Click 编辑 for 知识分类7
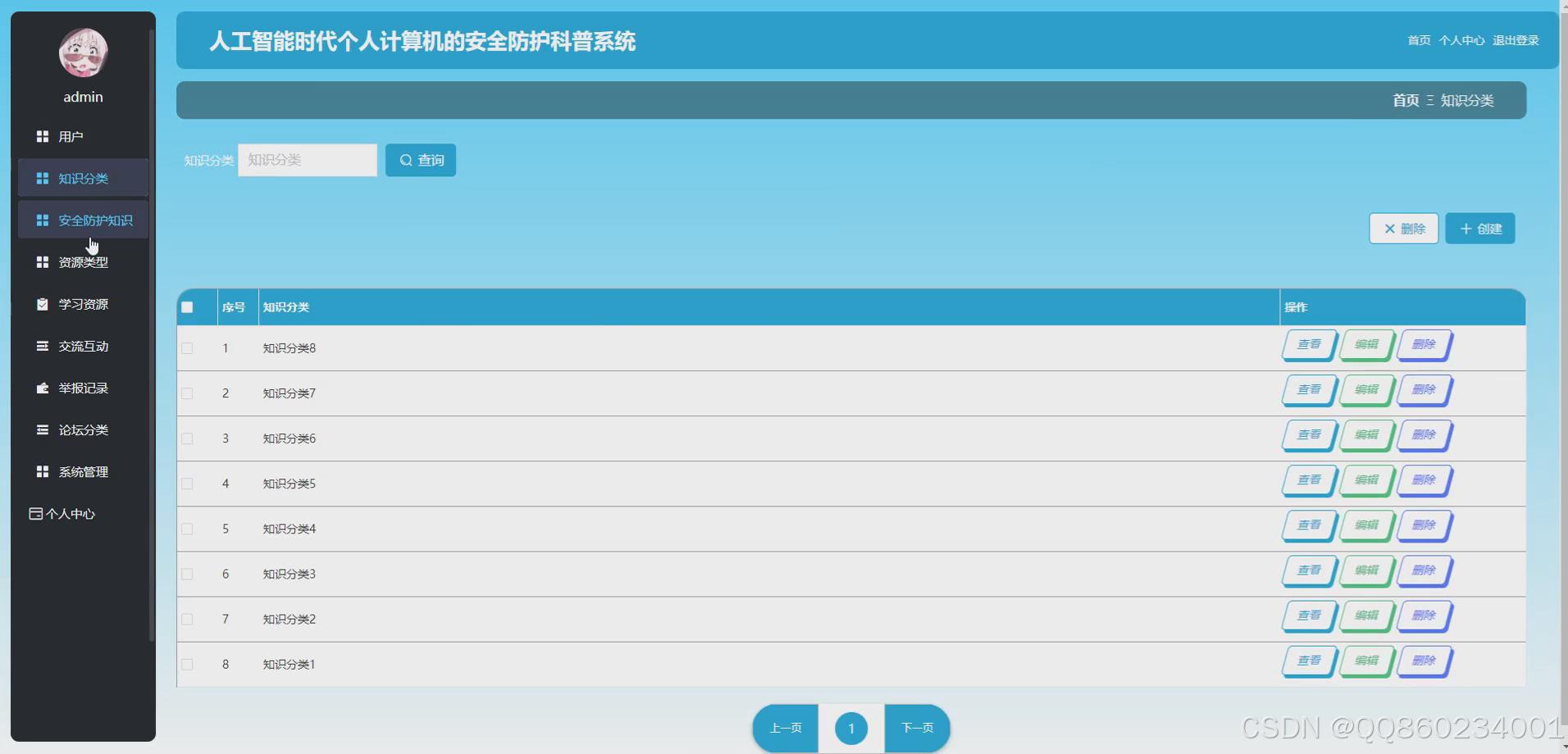 pos(1366,390)
